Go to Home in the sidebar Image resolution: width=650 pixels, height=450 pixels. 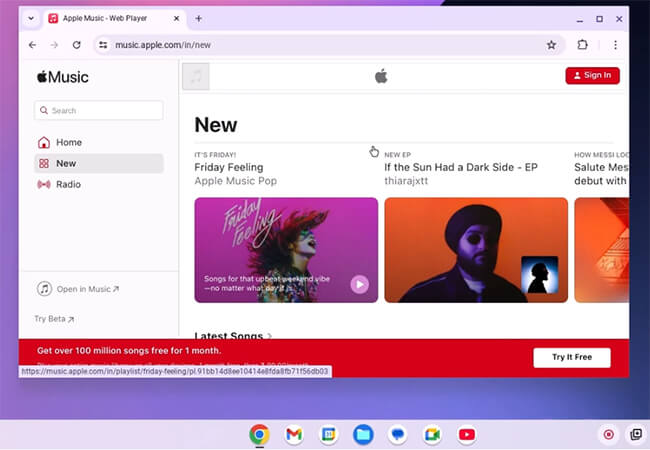click(99, 142)
